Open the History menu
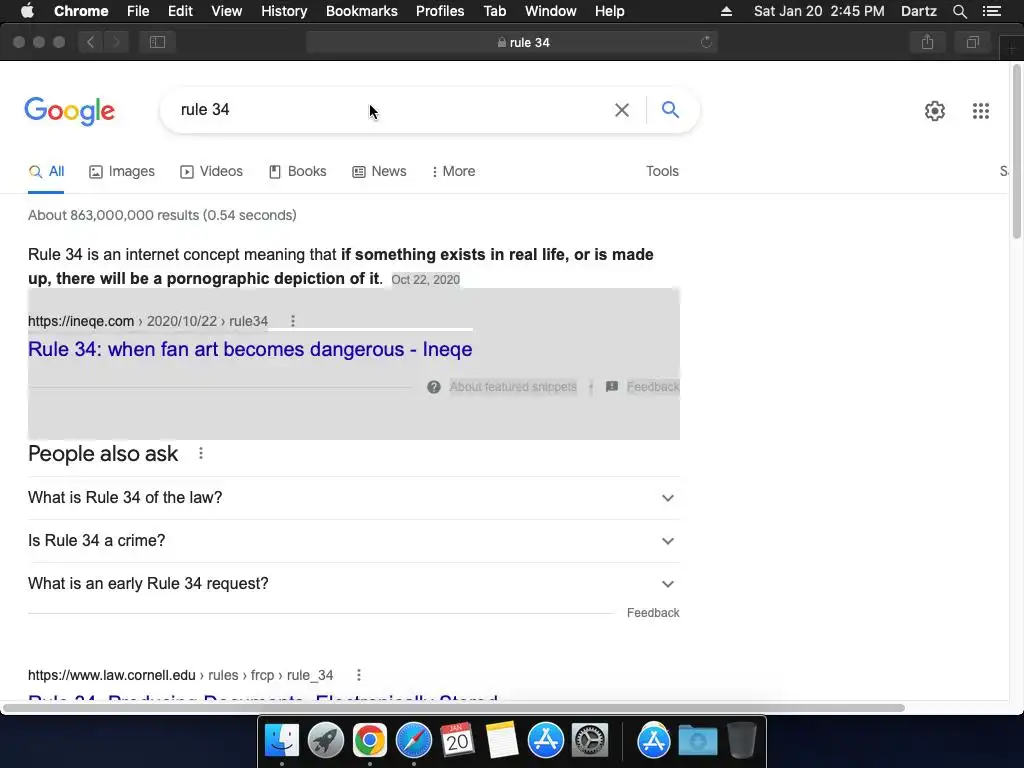This screenshot has width=1024, height=768. click(x=284, y=11)
